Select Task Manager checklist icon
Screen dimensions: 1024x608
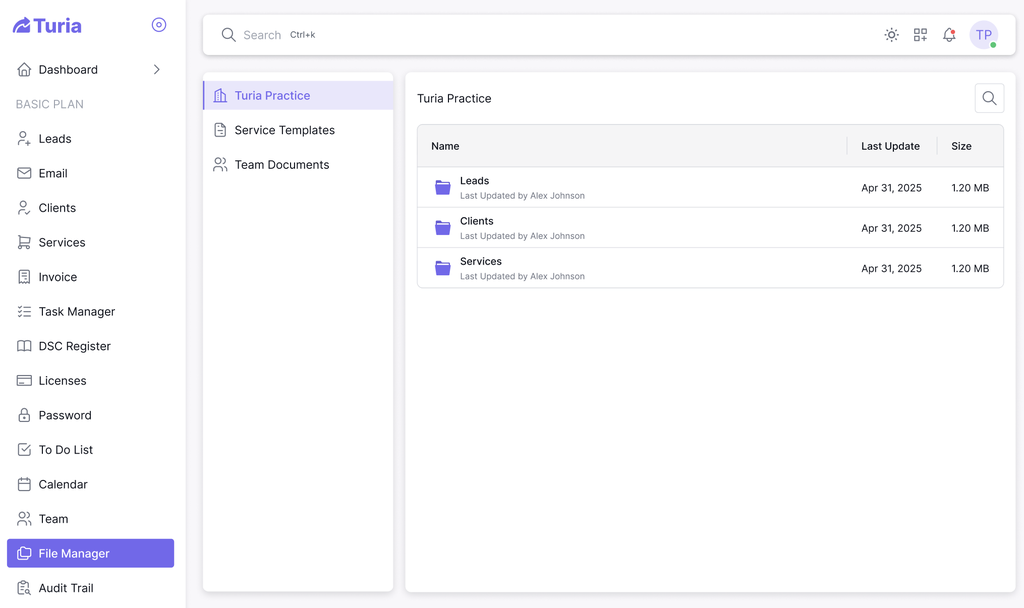(x=24, y=312)
